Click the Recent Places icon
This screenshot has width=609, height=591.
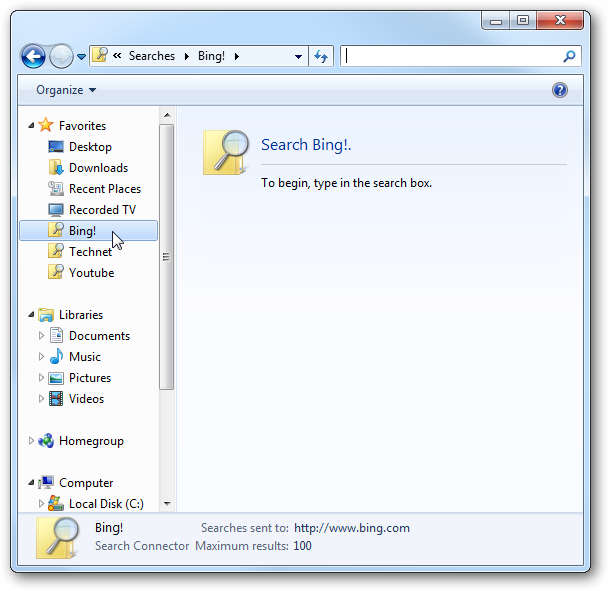56,189
